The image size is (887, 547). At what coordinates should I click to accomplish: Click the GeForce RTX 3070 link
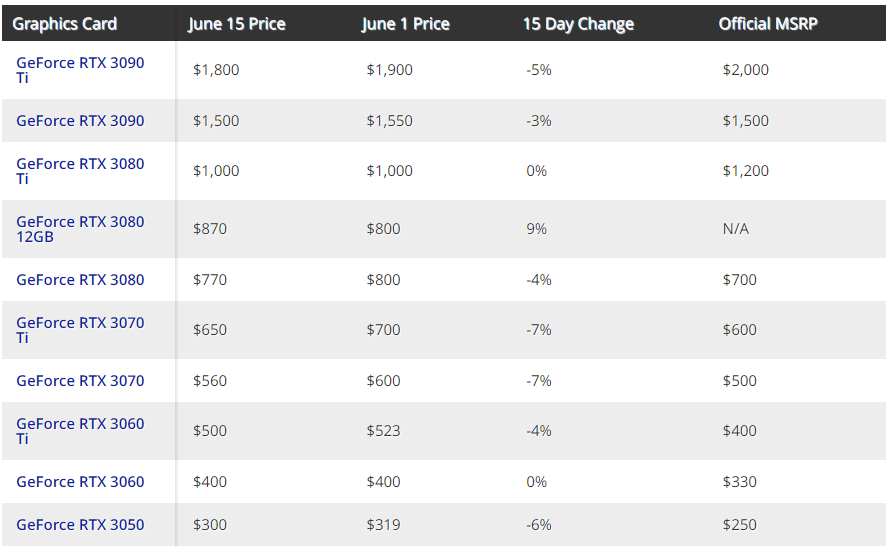point(80,381)
